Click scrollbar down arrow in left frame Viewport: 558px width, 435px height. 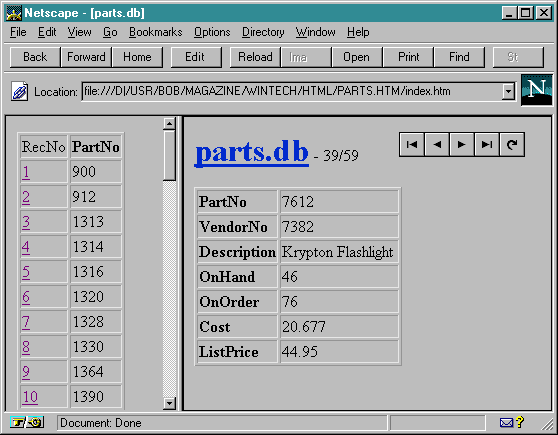coord(169,403)
